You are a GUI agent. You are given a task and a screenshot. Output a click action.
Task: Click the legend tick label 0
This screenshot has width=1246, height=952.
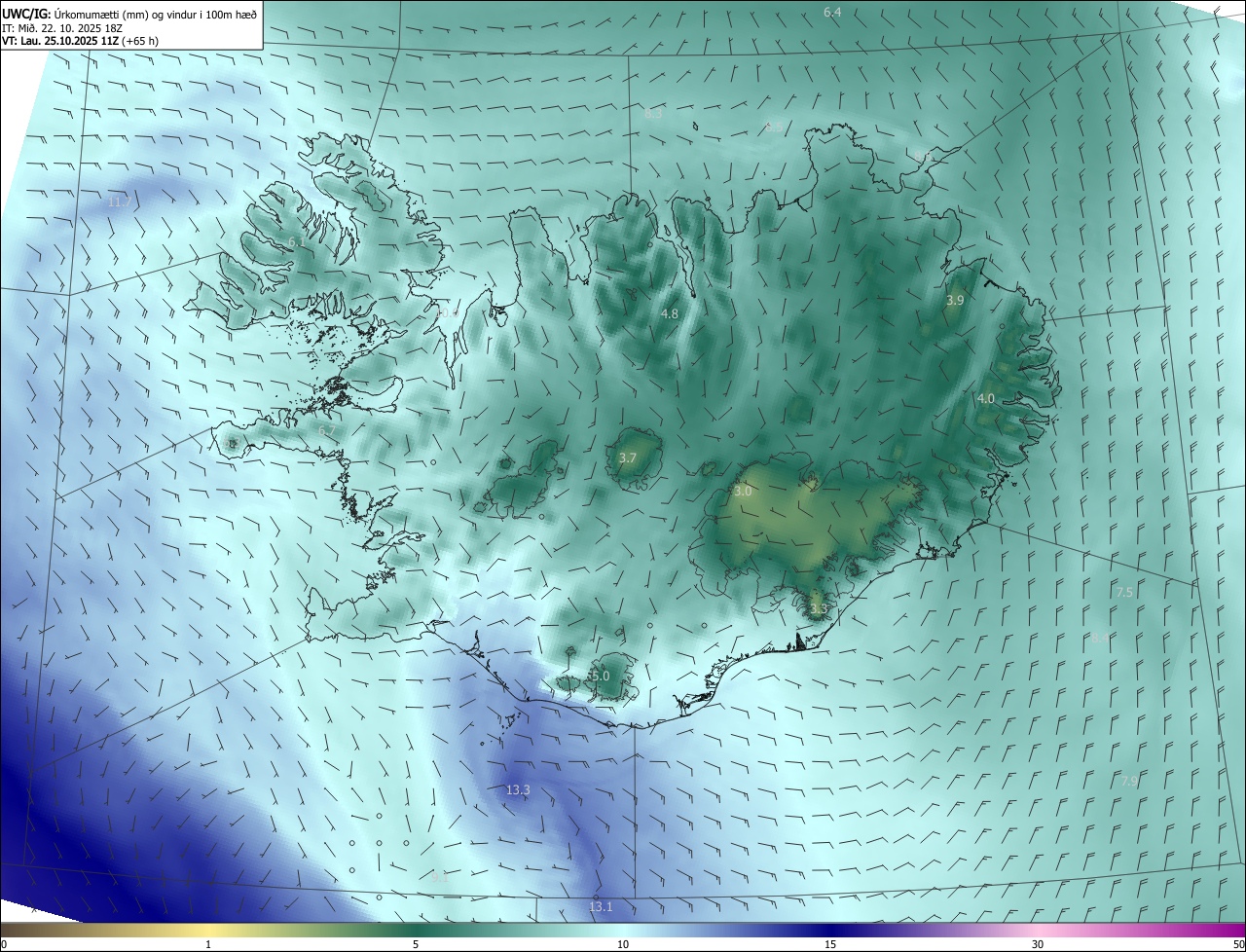coord(4,944)
